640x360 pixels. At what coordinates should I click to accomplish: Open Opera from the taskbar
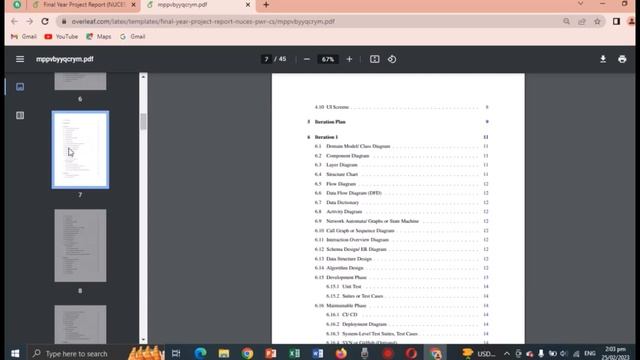[x=411, y=353]
